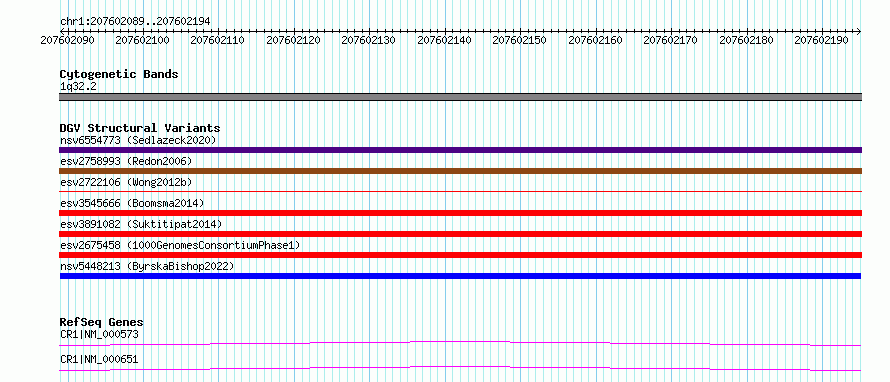Open variant esv2675458 (1000GenomesConsortiumPhase1) label
The image size is (890, 382).
point(179,245)
